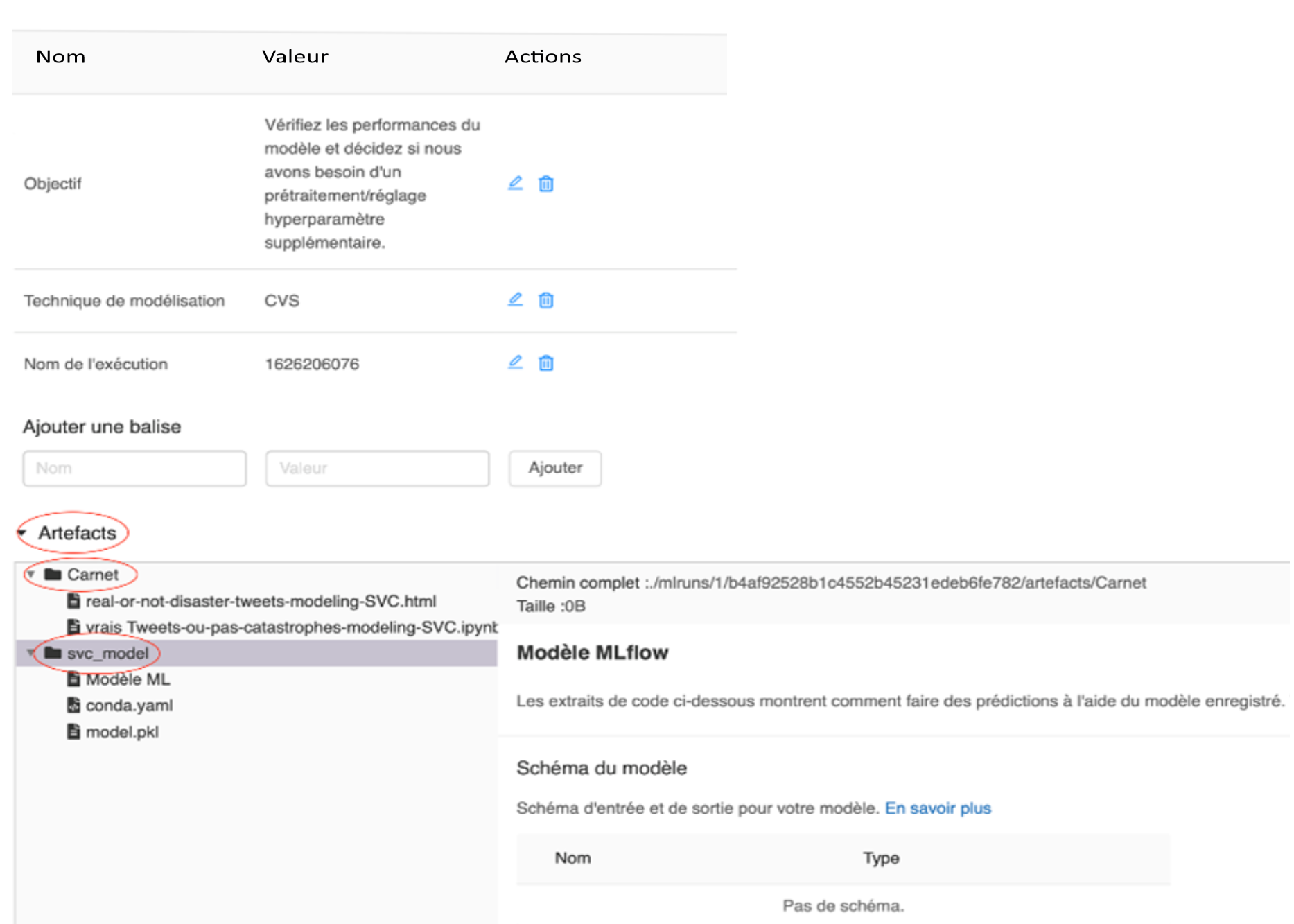The height and width of the screenshot is (924, 1294).
Task: Open real-or-not-disaster-tweets-modeling-SVC.html file
Action: point(261,601)
